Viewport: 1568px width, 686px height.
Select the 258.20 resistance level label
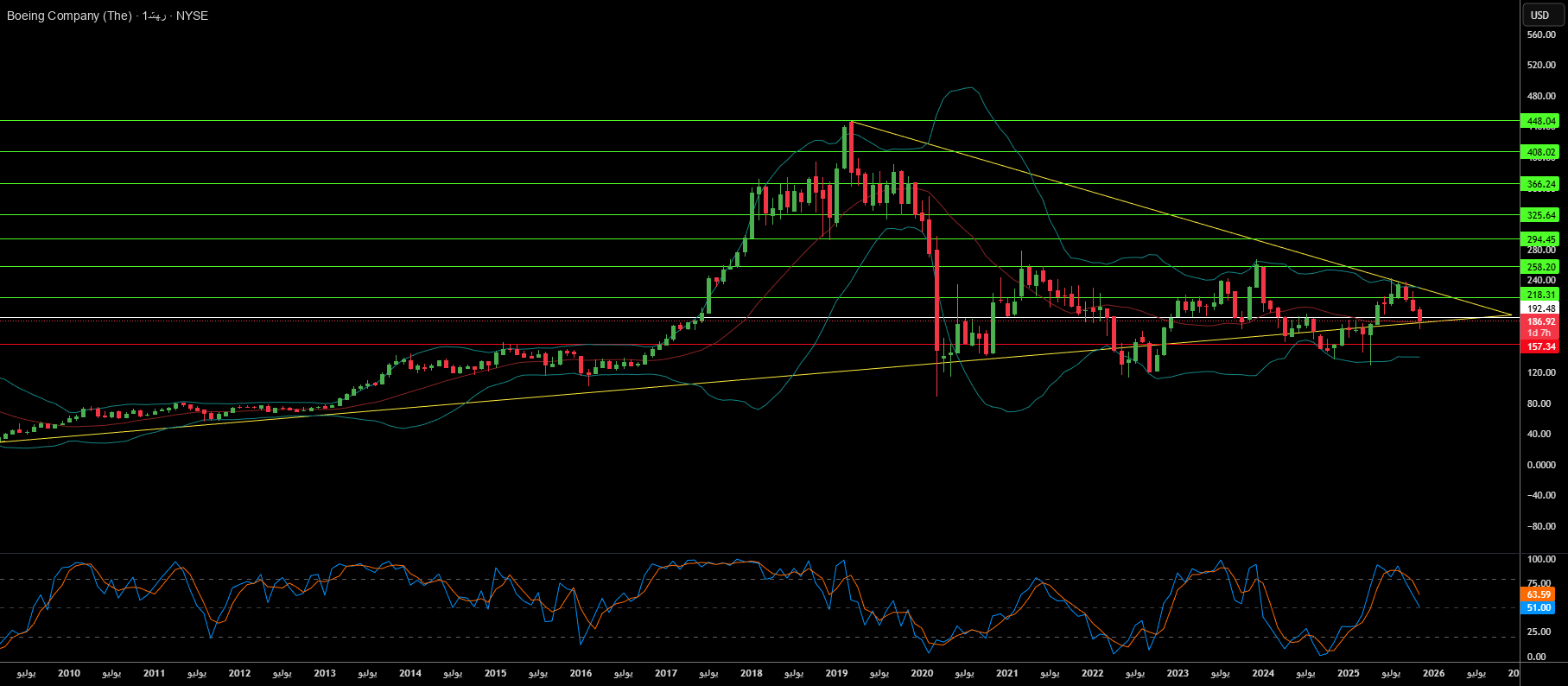click(x=1541, y=267)
